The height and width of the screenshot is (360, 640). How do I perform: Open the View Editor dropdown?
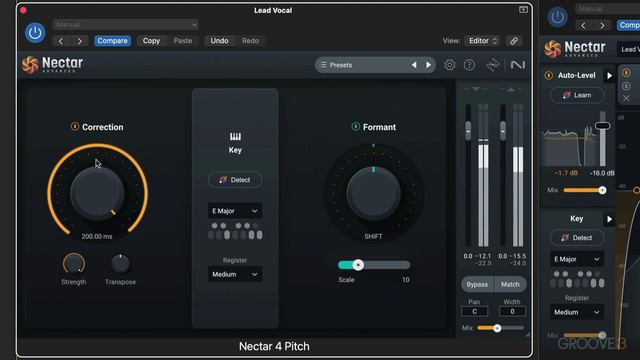(x=483, y=41)
